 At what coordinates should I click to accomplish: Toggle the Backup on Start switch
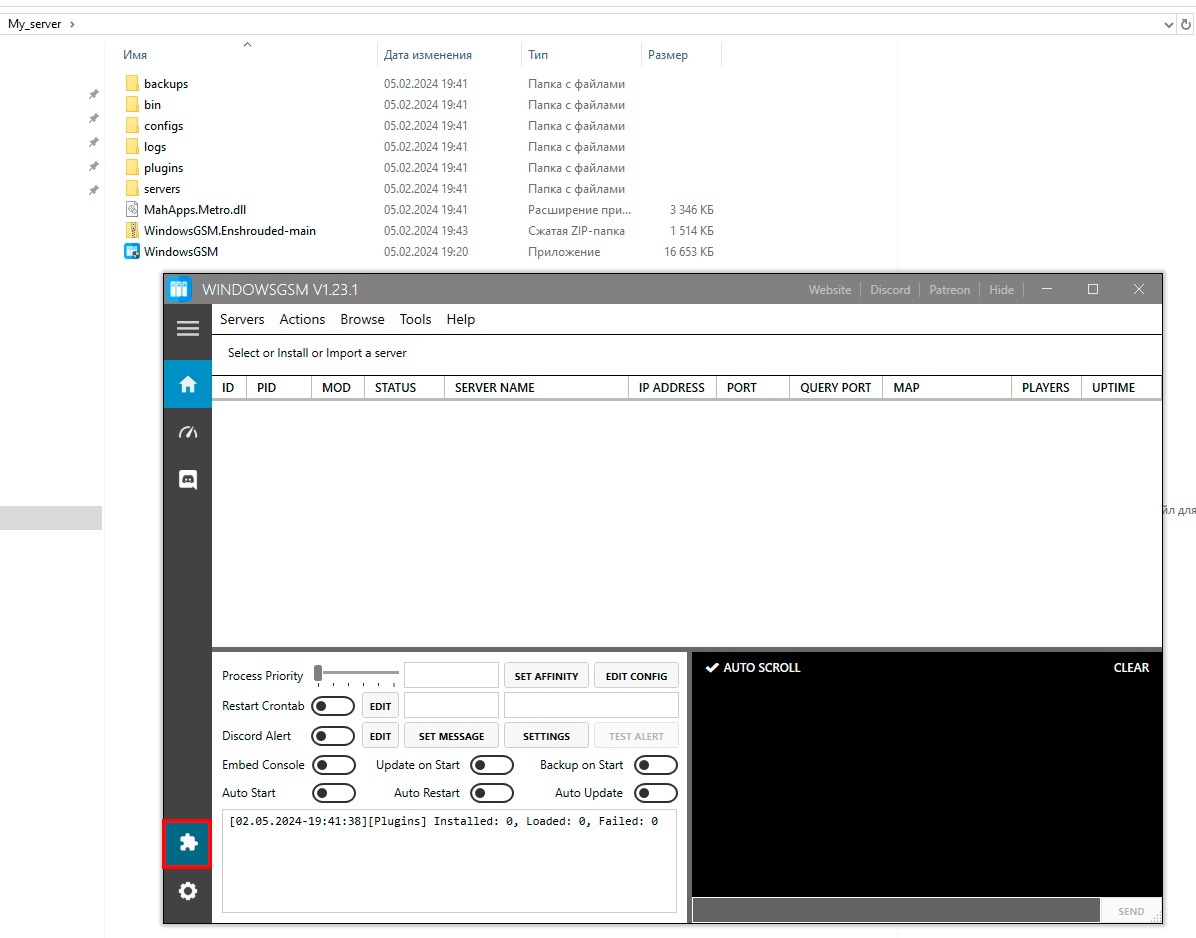[x=656, y=765]
